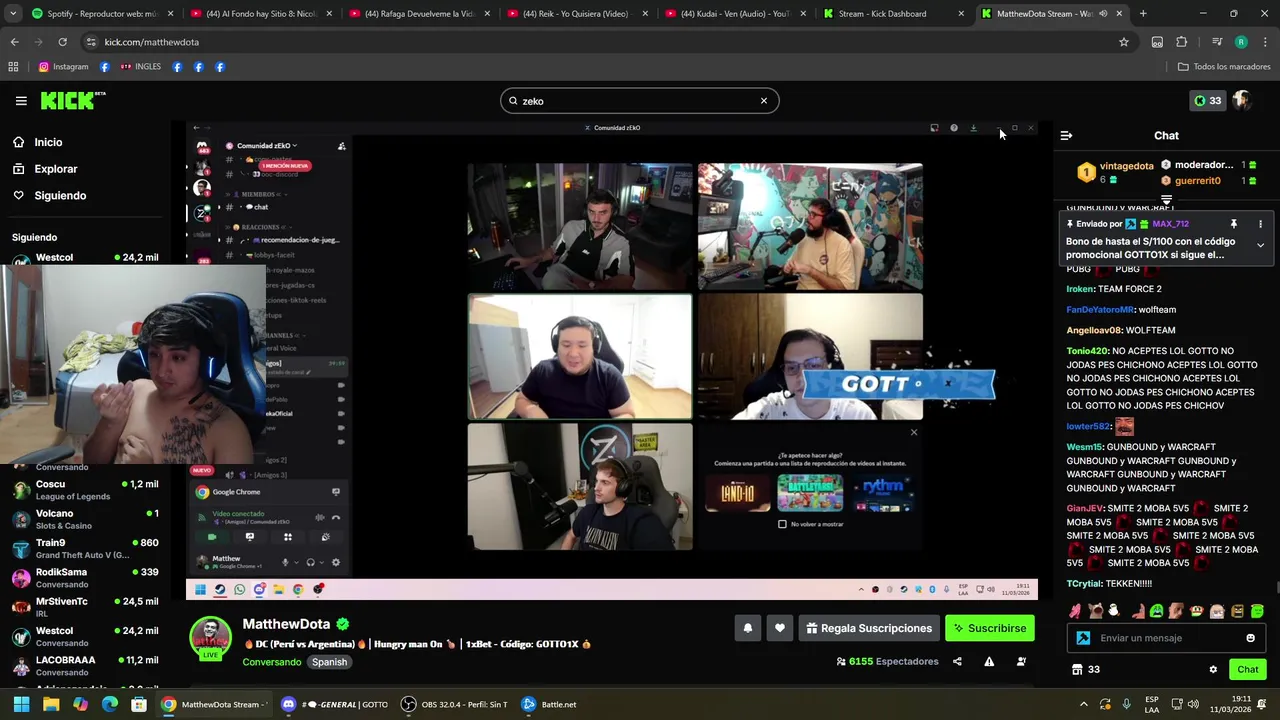This screenshot has width=1280, height=720.
Task: Open Kick hamburger sidebar menu
Action: [21, 101]
